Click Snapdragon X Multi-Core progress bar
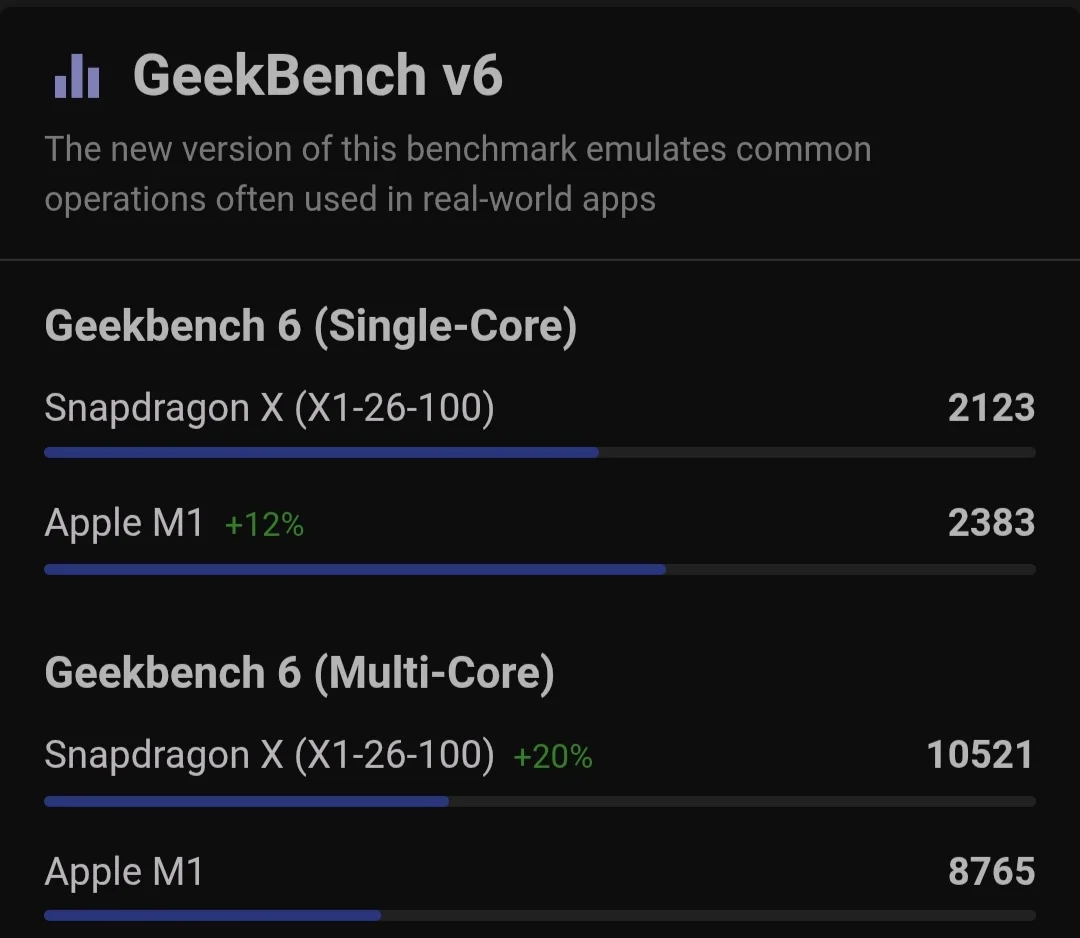Screen dimensions: 1080x938 click(540, 801)
